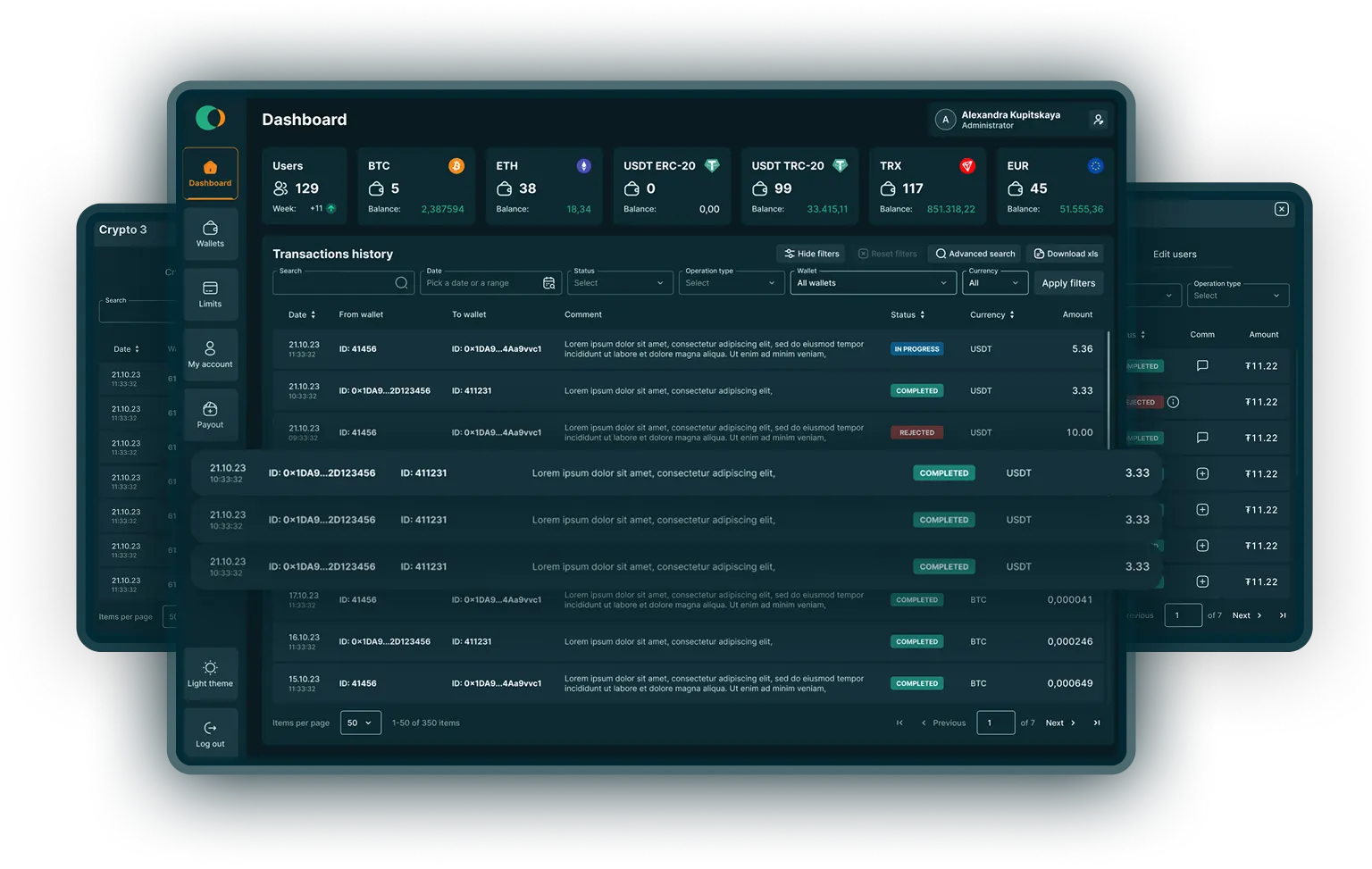
Task: Switch to Light theme
Action: [210, 674]
